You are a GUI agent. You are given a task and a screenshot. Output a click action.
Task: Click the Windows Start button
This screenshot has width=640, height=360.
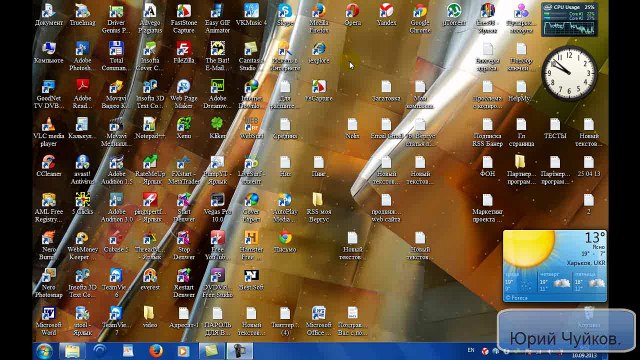tap(44, 351)
